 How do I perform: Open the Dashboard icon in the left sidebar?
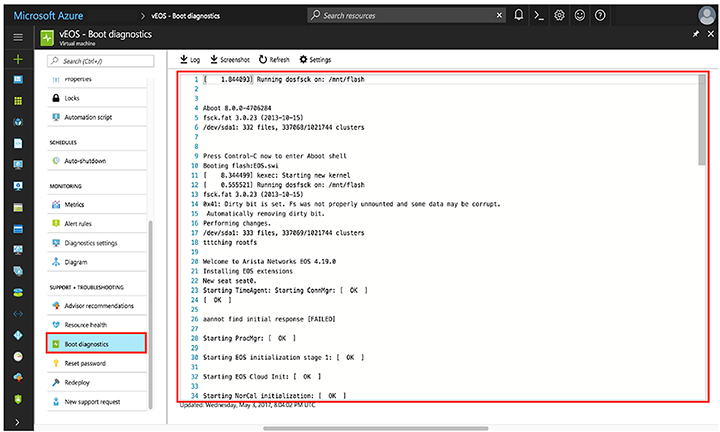click(x=18, y=79)
